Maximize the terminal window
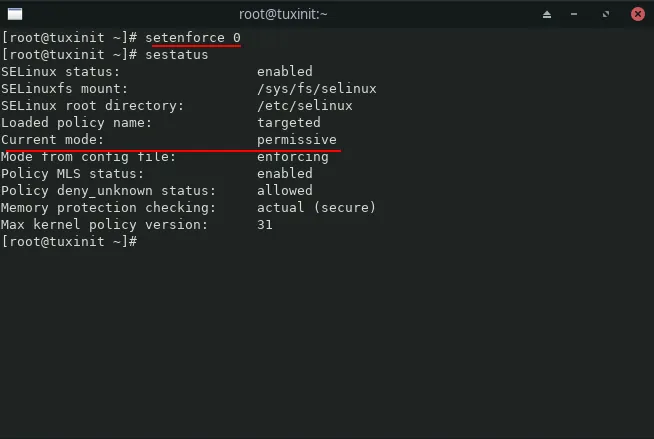The width and height of the screenshot is (654, 439). coord(606,14)
